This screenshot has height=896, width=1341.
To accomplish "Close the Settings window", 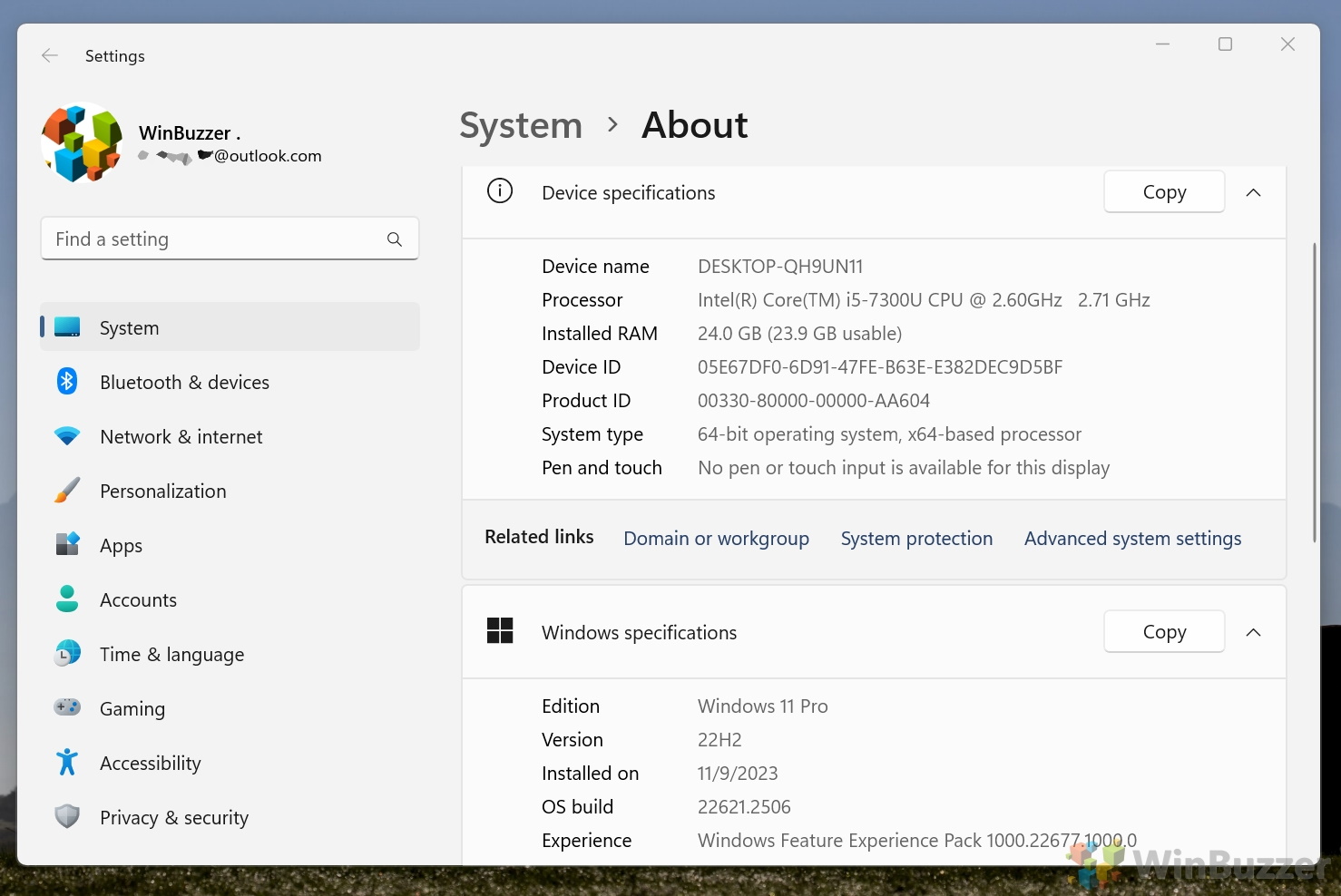I will 1287,44.
